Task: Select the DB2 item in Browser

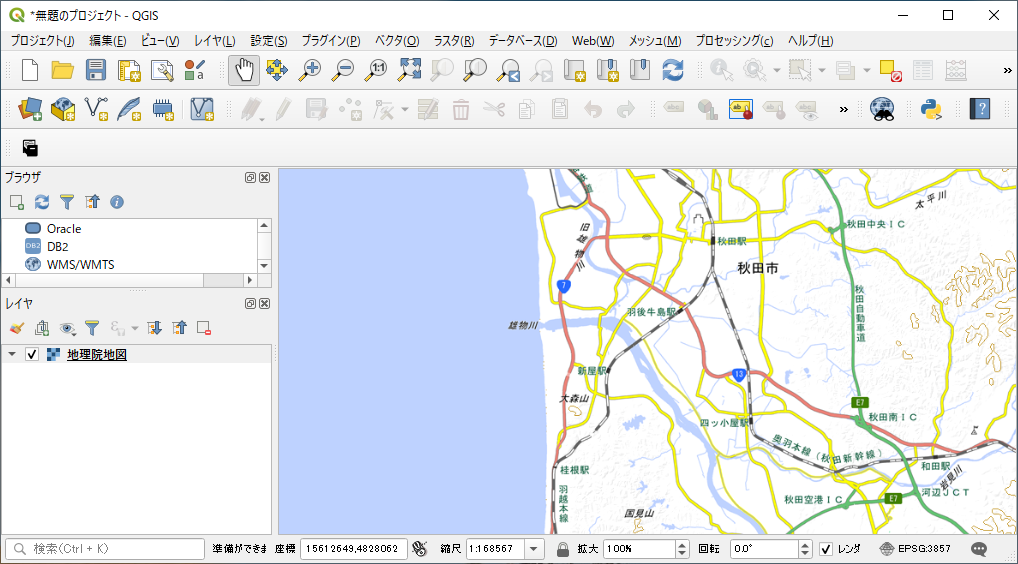Action: tap(58, 247)
